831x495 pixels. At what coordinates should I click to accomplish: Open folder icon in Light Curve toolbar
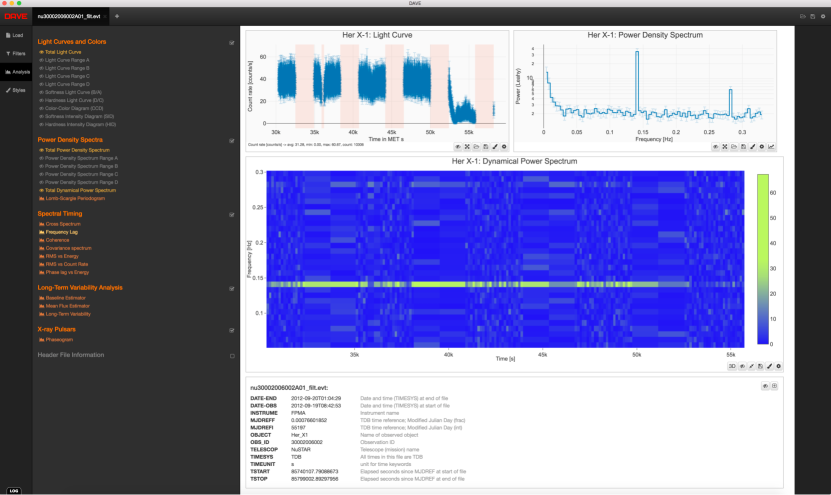pyautogui.click(x=476, y=147)
